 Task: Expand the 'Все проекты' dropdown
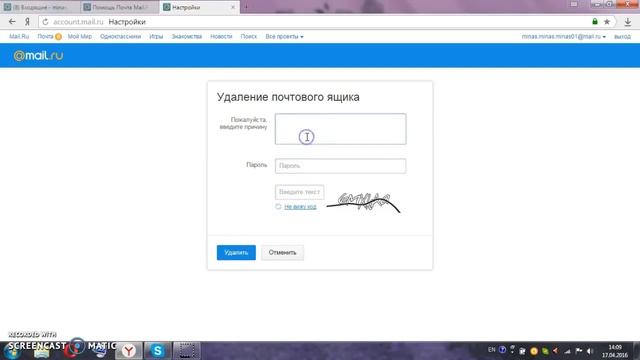pos(284,37)
